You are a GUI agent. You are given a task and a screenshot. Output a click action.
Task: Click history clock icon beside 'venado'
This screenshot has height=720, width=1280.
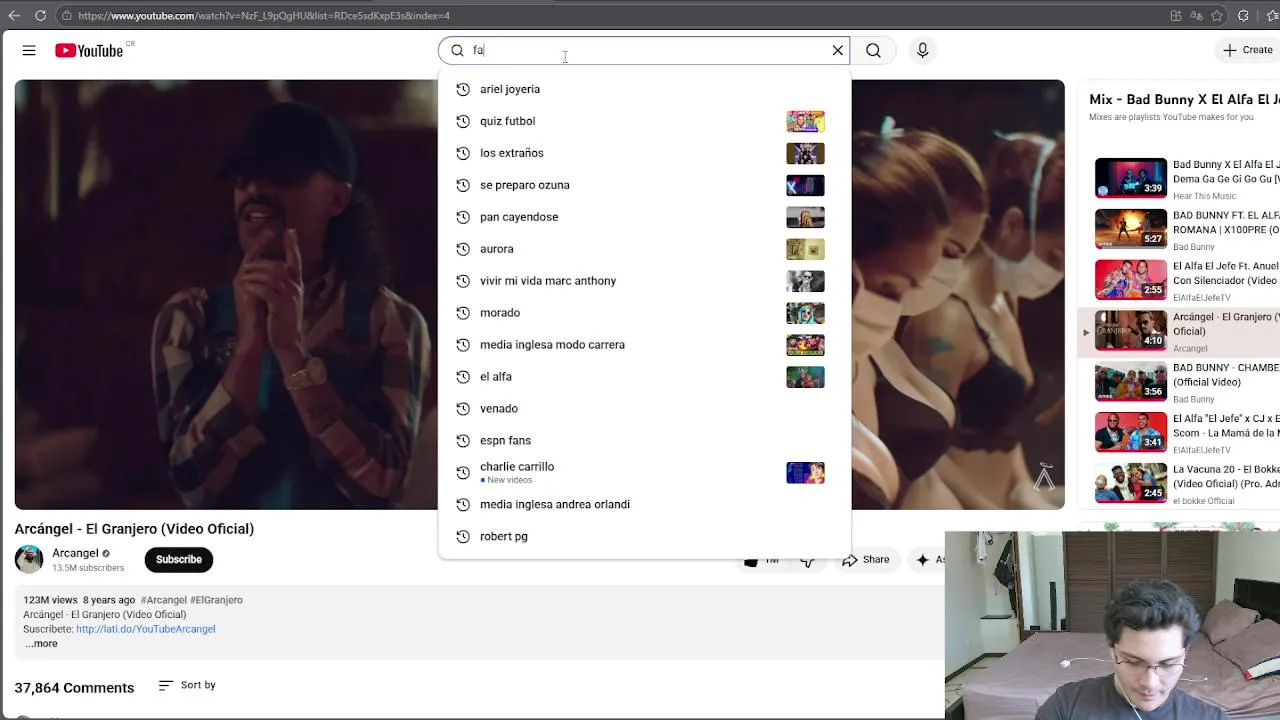463,409
